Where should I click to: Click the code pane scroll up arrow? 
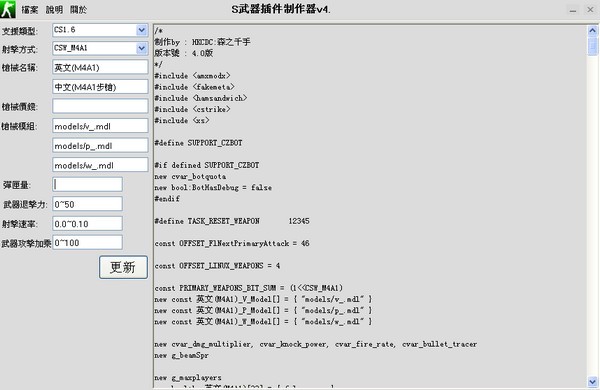tap(593, 31)
